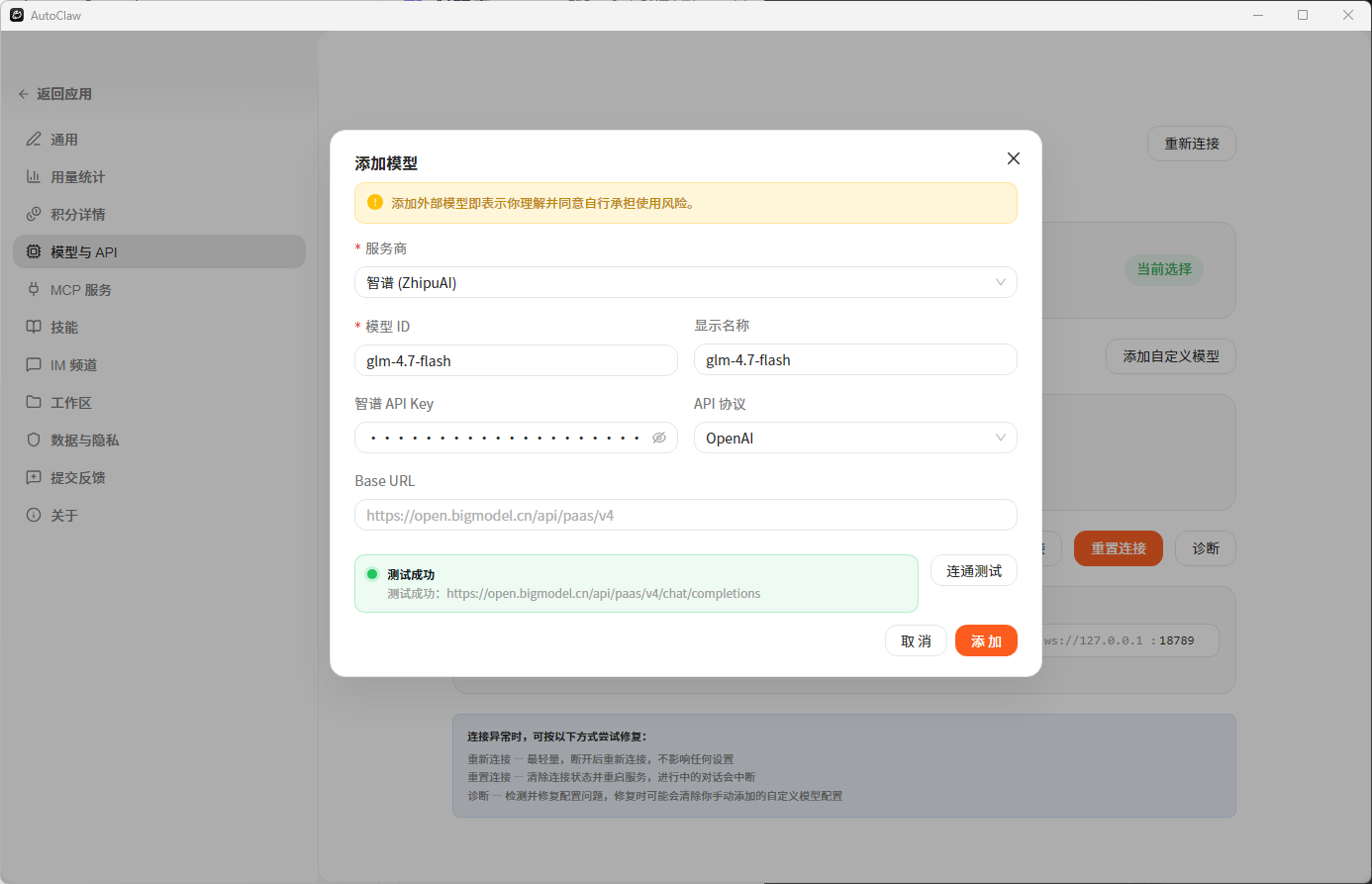Click 添加自定义模型

coord(1170,356)
